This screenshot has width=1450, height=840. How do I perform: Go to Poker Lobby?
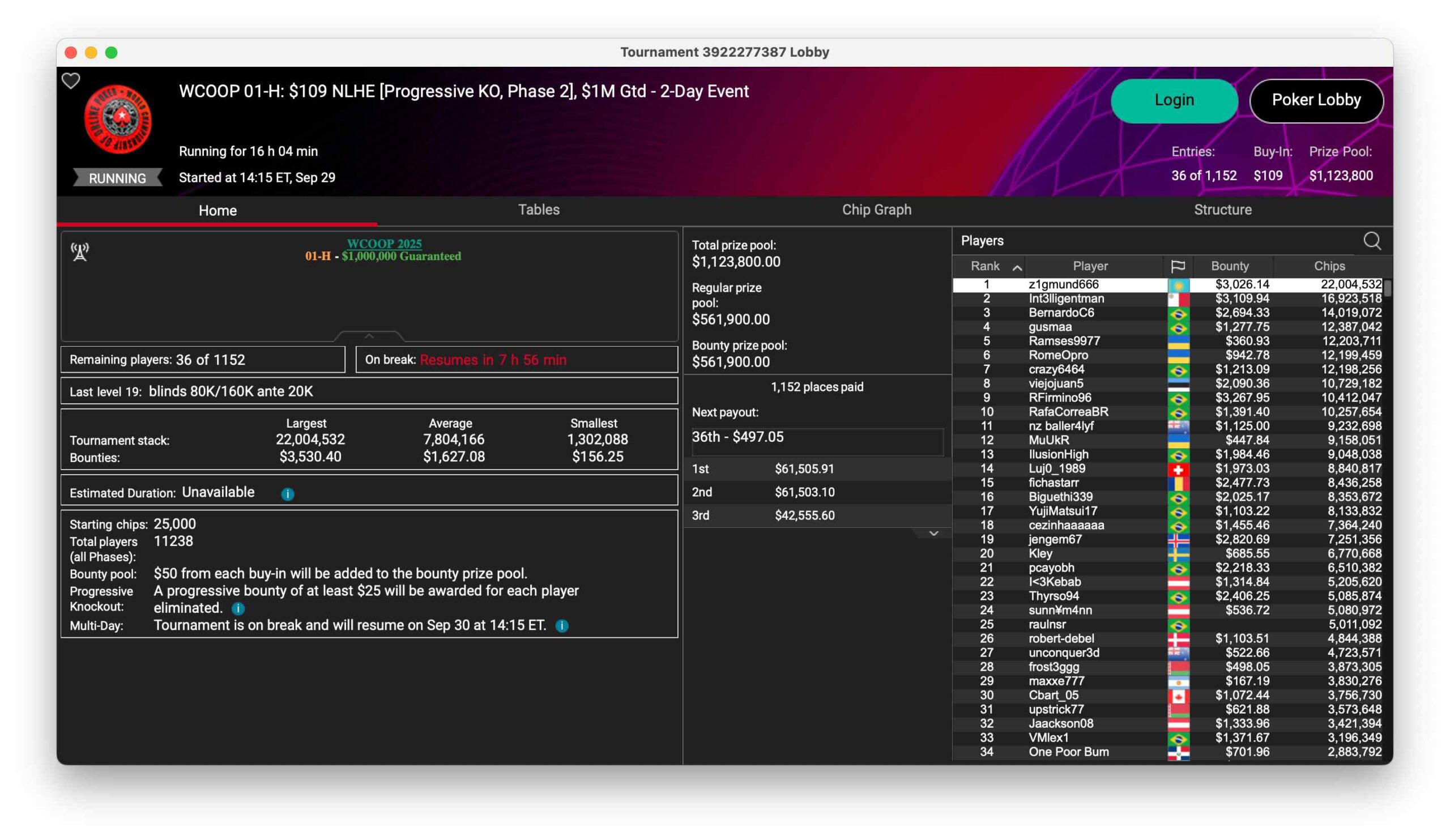[x=1316, y=100]
